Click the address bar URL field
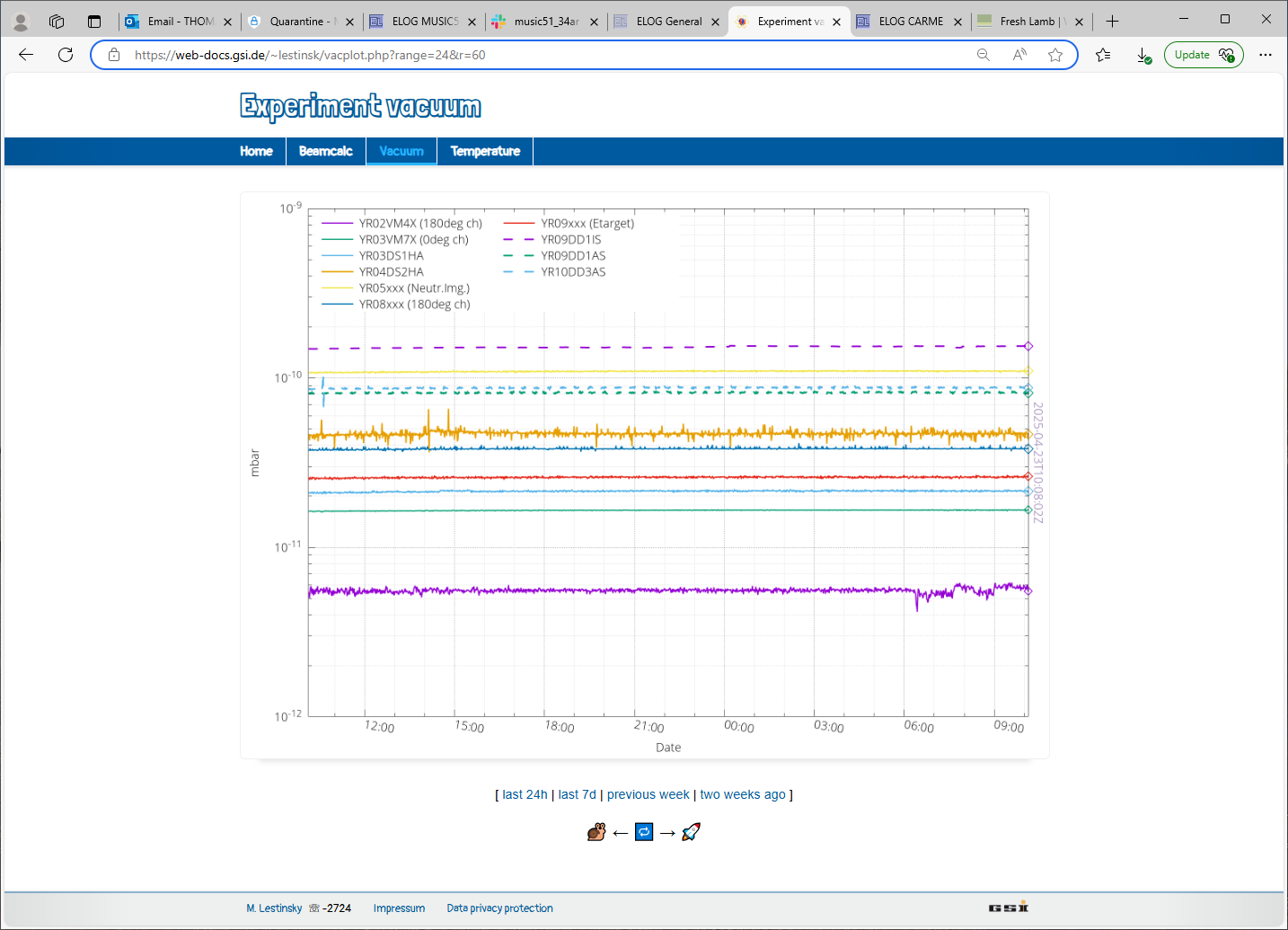The height and width of the screenshot is (930, 1288). [539, 55]
